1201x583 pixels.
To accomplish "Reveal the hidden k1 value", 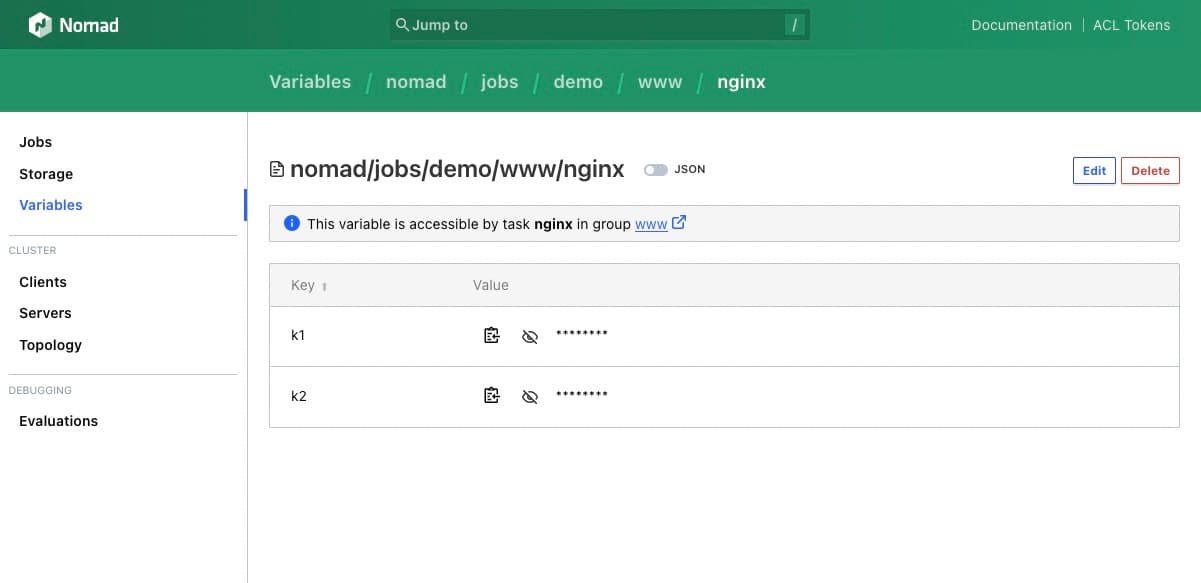I will click(530, 336).
